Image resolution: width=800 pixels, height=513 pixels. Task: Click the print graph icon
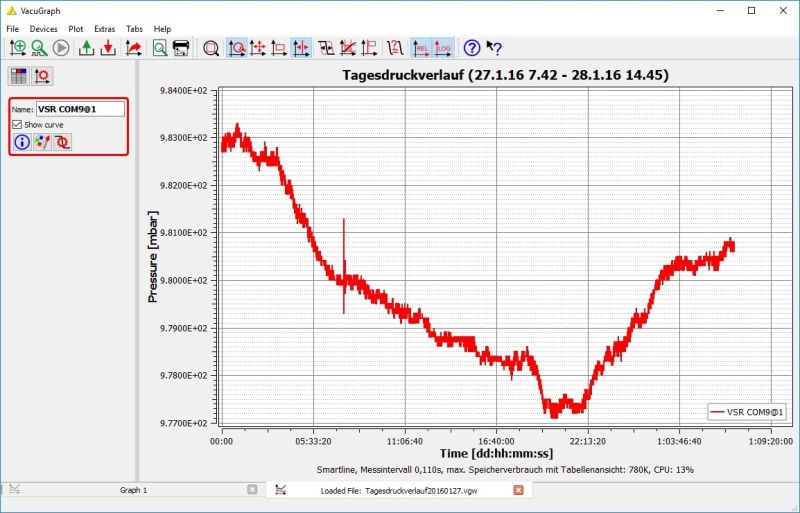(181, 48)
